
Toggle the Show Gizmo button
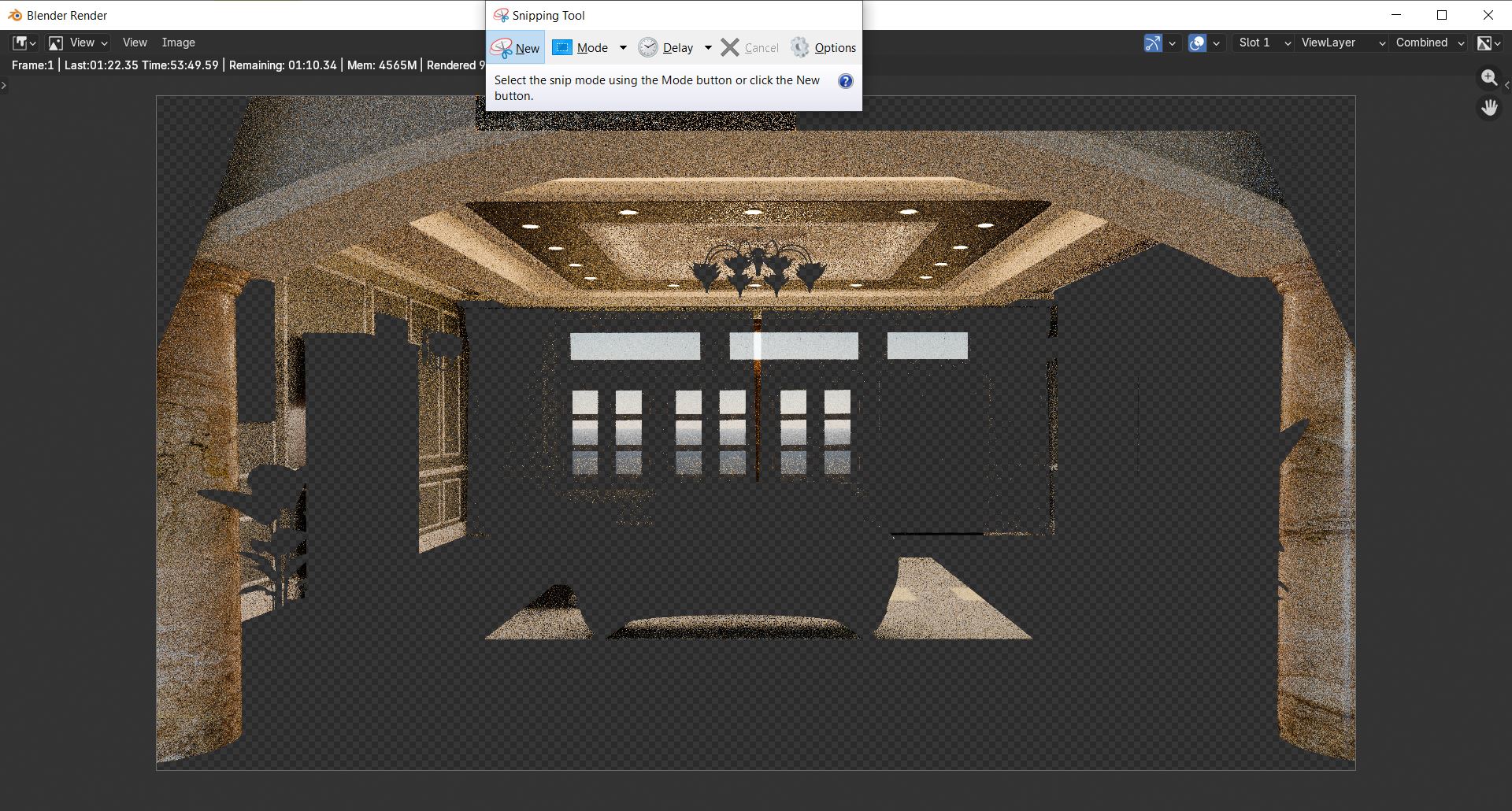pyautogui.click(x=1152, y=43)
